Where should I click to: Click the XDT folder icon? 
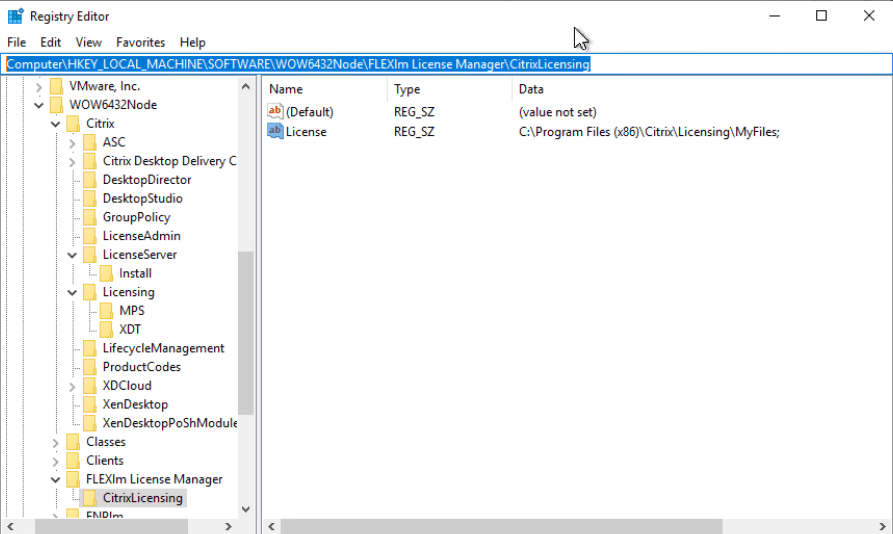point(106,330)
